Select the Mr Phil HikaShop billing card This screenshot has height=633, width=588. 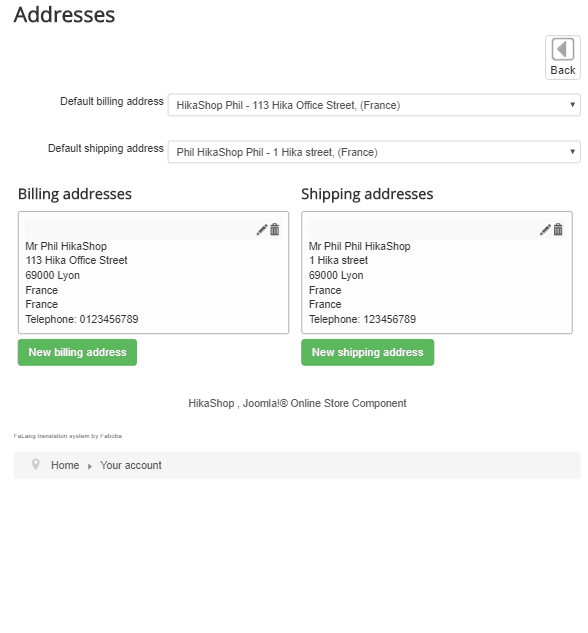tap(153, 272)
